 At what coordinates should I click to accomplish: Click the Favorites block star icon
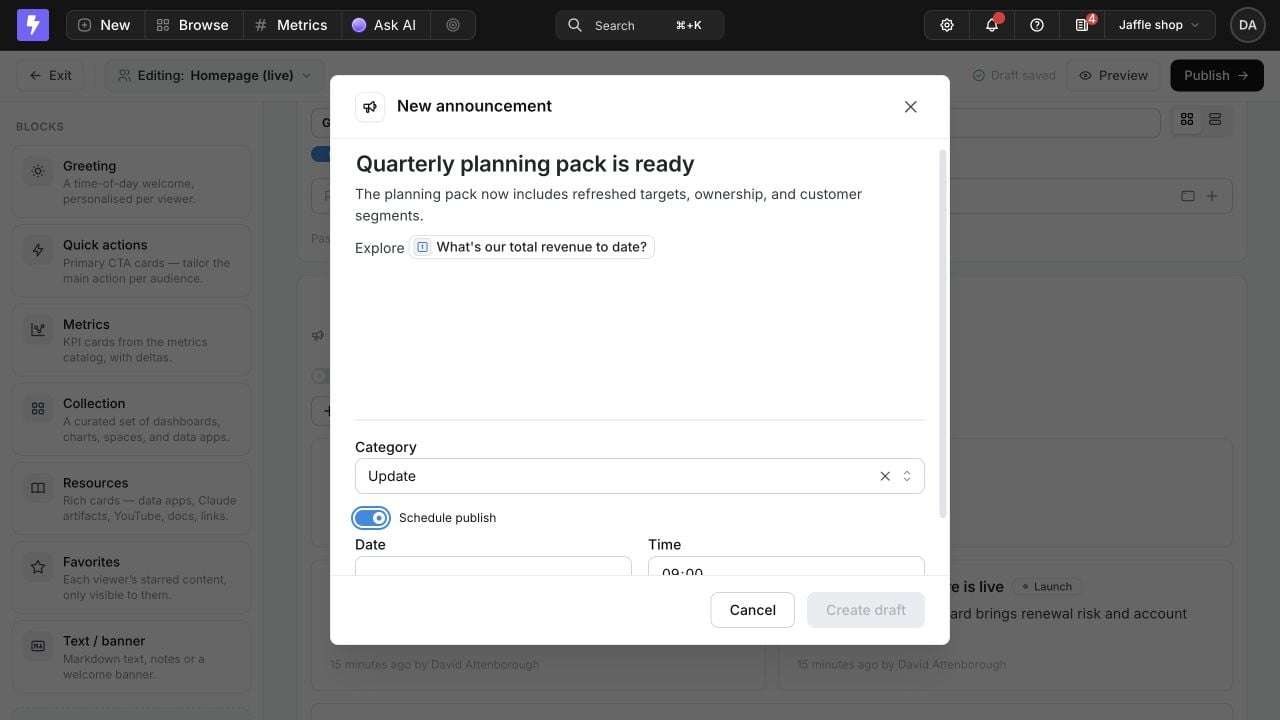[x=38, y=567]
